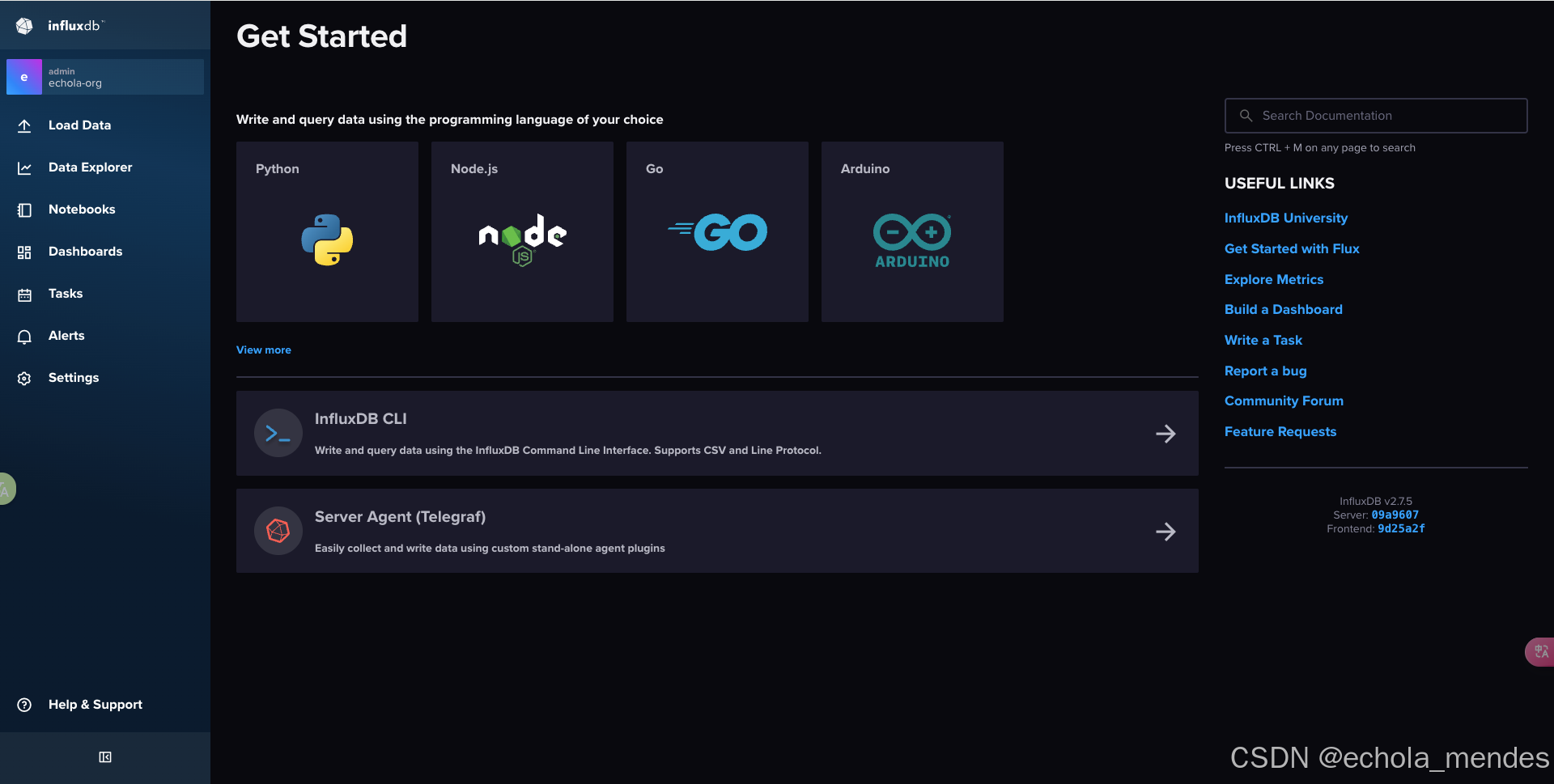The width and height of the screenshot is (1554, 784).
Task: Click the Python logo
Action: coord(327,239)
